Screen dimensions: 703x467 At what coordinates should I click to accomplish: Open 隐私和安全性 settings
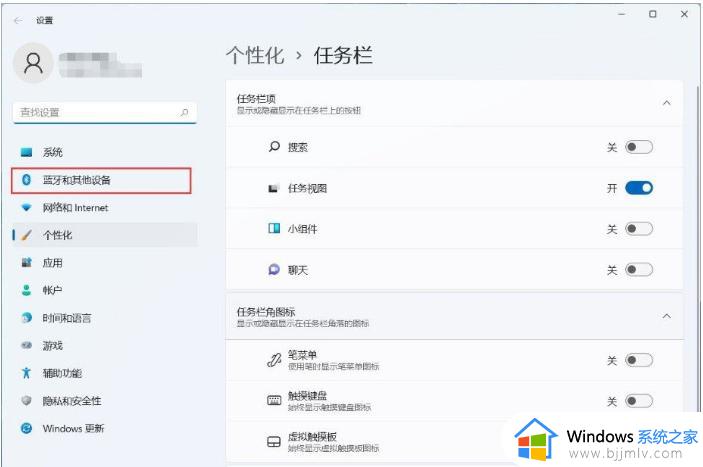pyautogui.click(x=105, y=400)
